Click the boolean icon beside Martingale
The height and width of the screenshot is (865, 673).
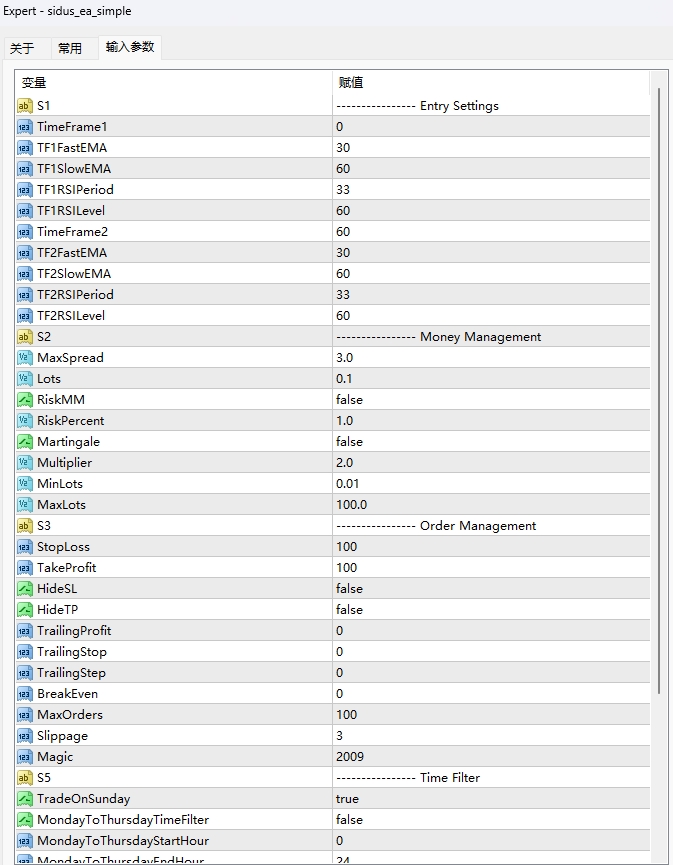coord(24,441)
